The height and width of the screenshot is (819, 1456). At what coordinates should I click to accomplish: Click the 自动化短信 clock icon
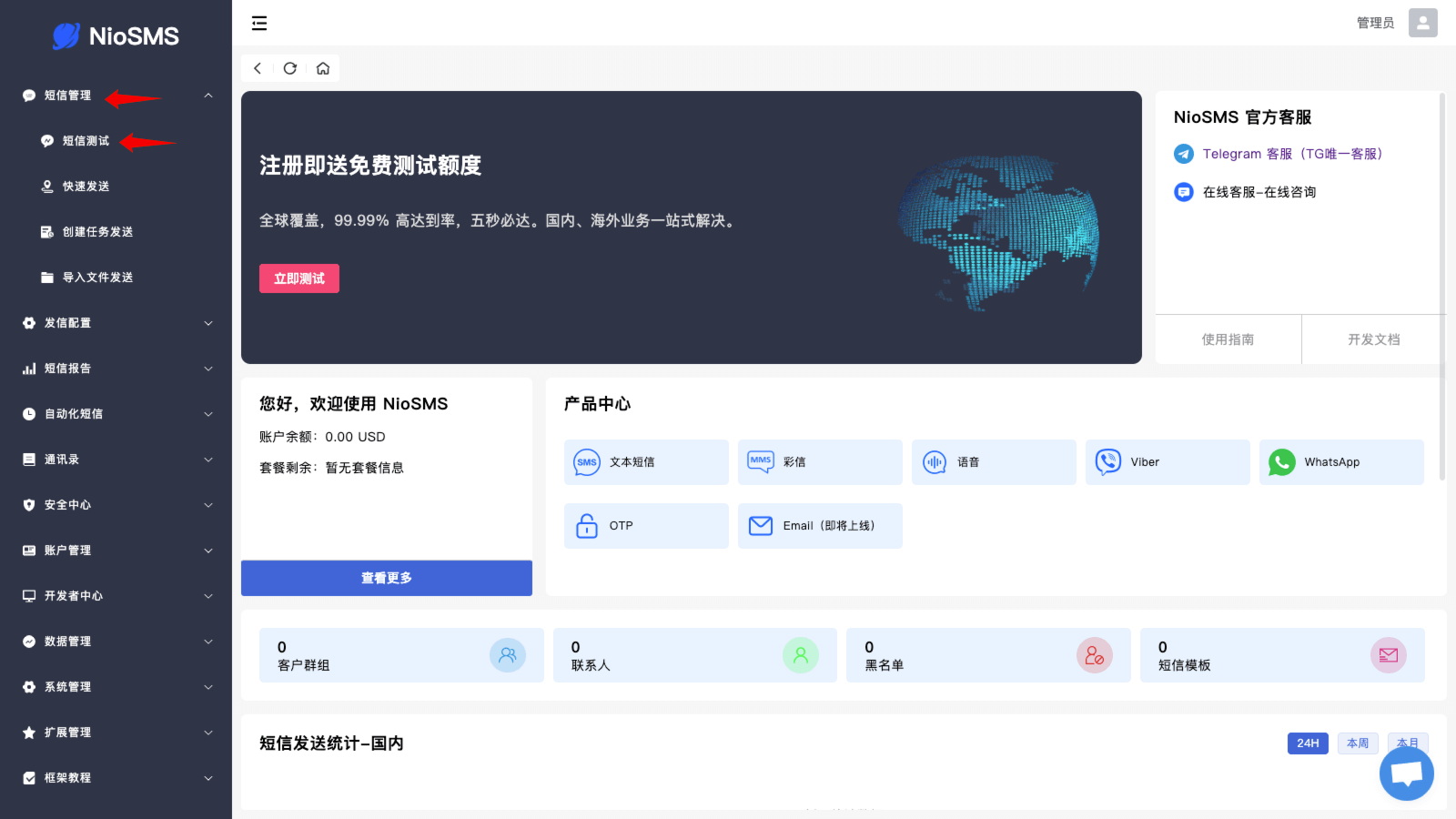(x=29, y=414)
